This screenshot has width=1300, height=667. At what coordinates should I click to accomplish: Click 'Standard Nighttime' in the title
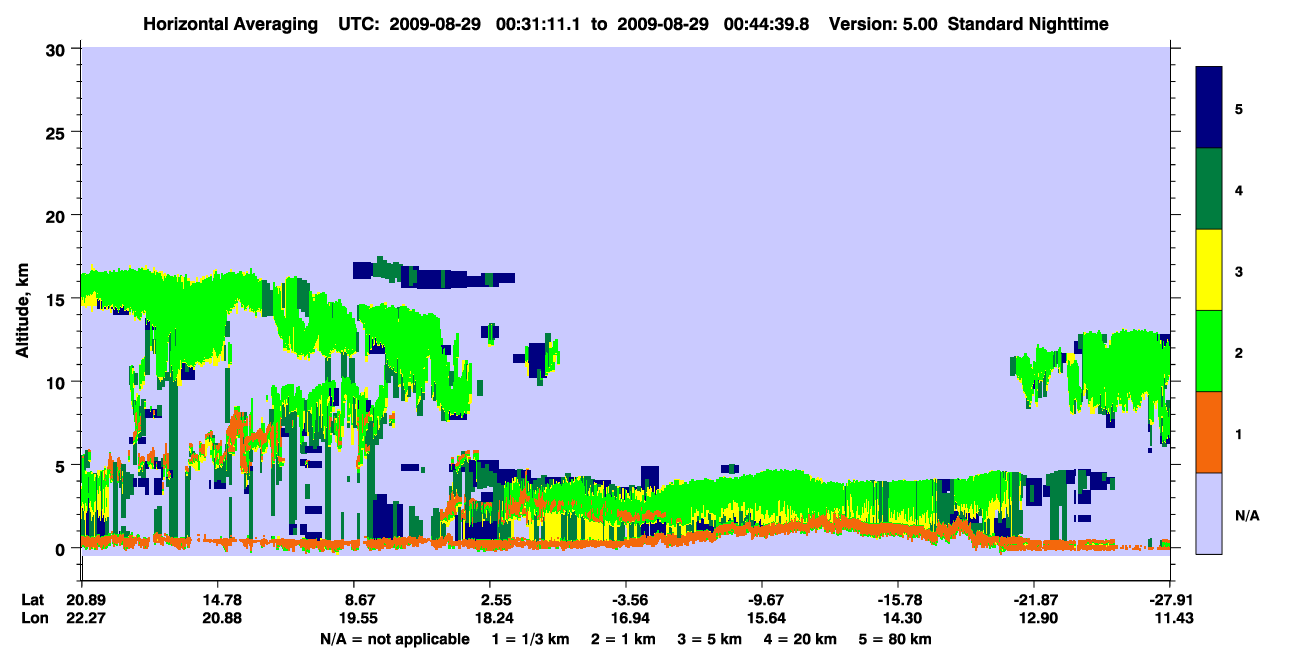pyautogui.click(x=1028, y=23)
